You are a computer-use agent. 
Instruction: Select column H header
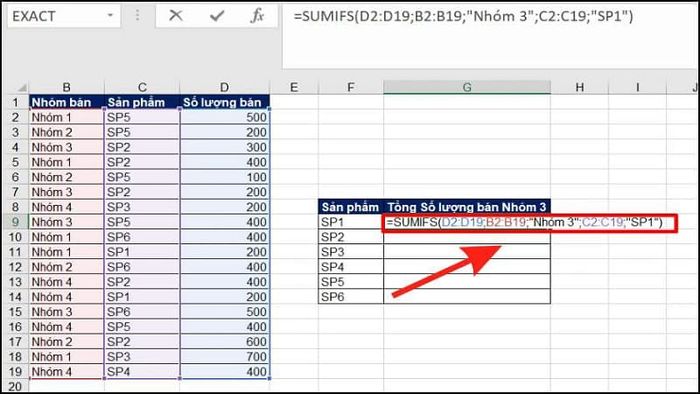[x=579, y=87]
